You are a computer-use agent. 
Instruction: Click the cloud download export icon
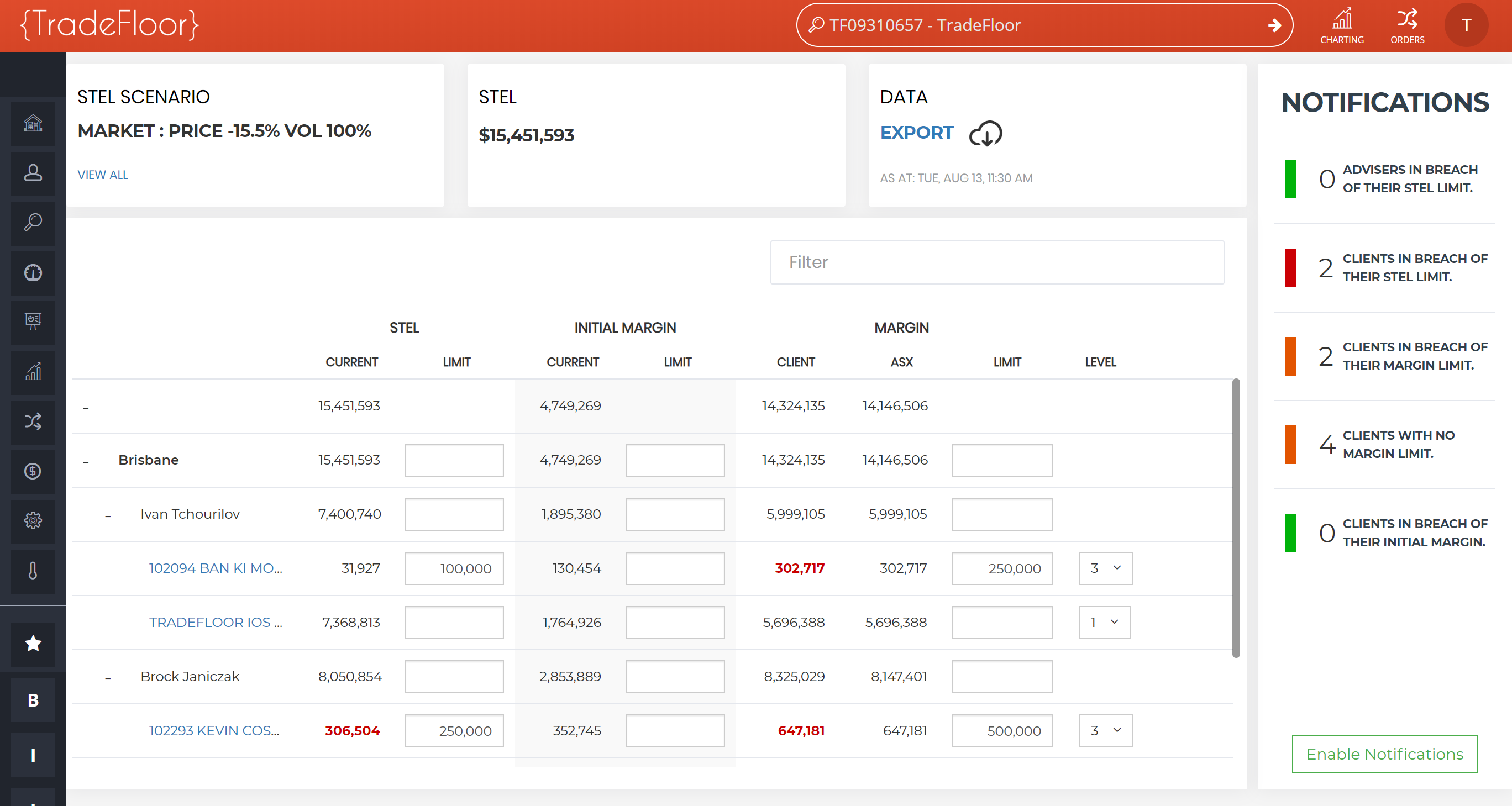pos(985,134)
